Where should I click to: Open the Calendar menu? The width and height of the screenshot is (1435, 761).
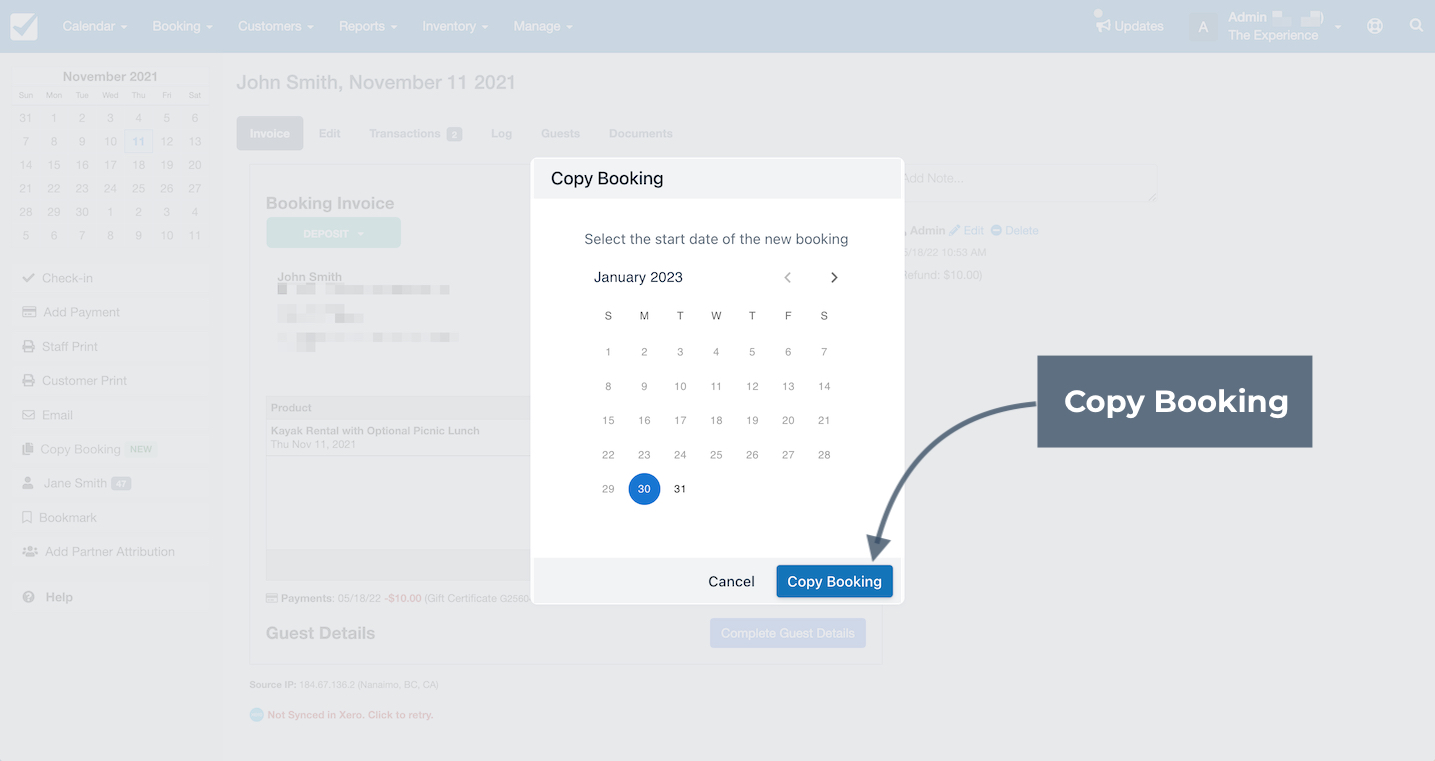click(94, 26)
